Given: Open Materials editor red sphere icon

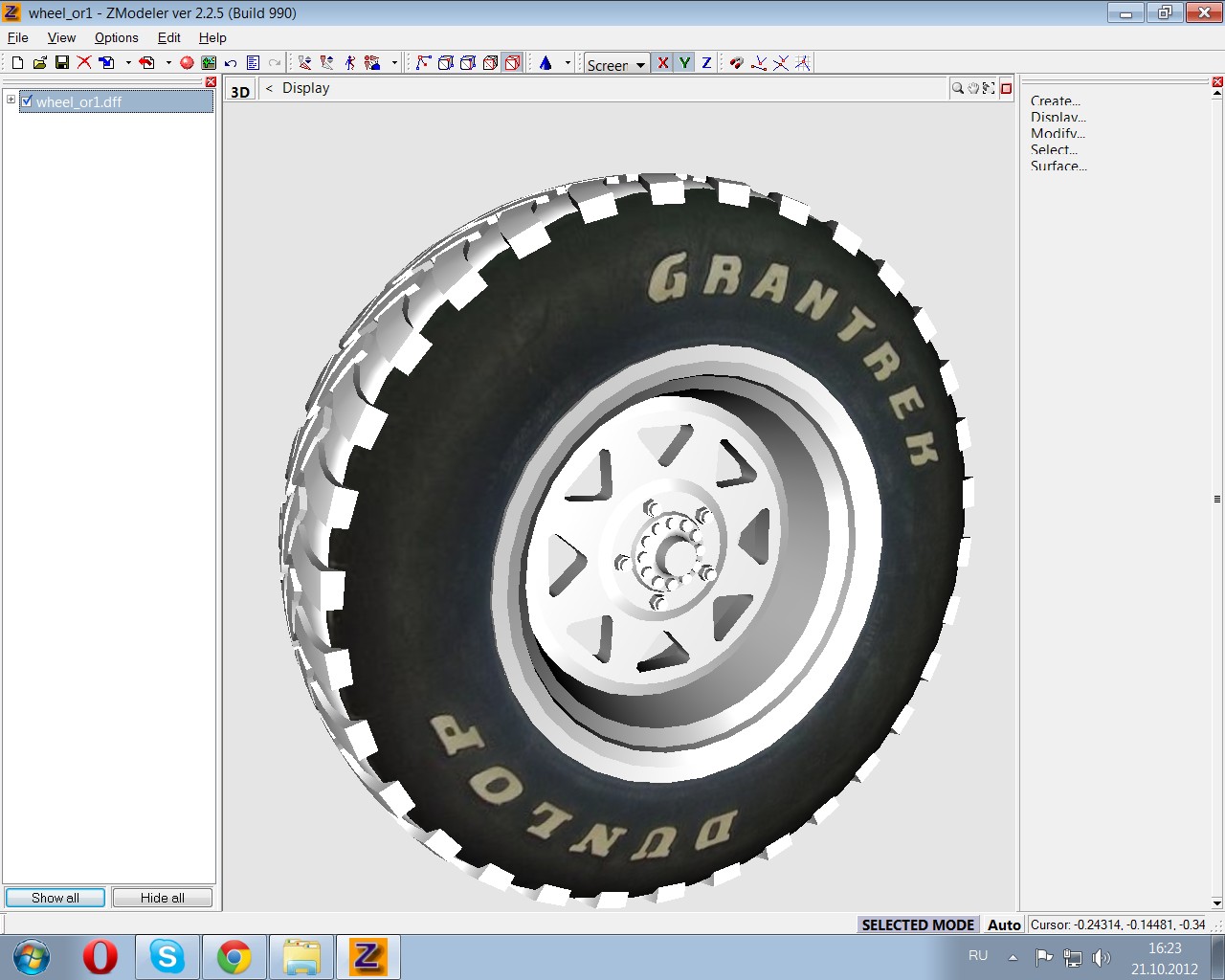Looking at the screenshot, I should point(187,63).
